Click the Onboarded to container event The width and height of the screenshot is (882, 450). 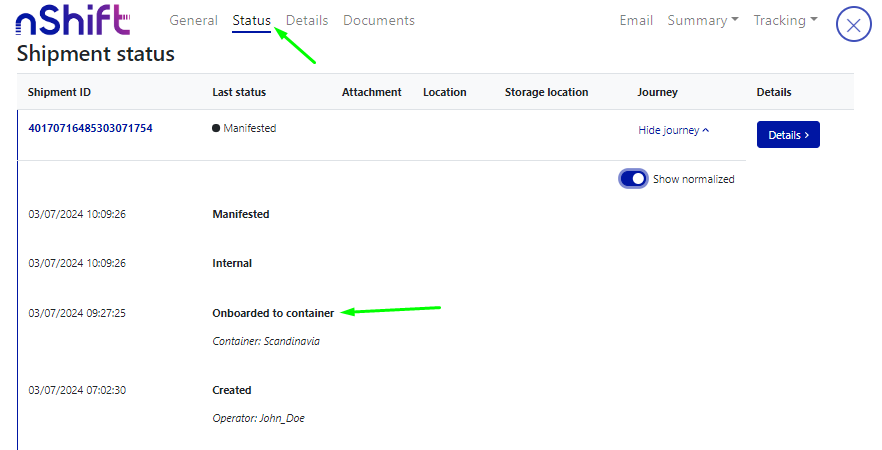pyautogui.click(x=273, y=313)
